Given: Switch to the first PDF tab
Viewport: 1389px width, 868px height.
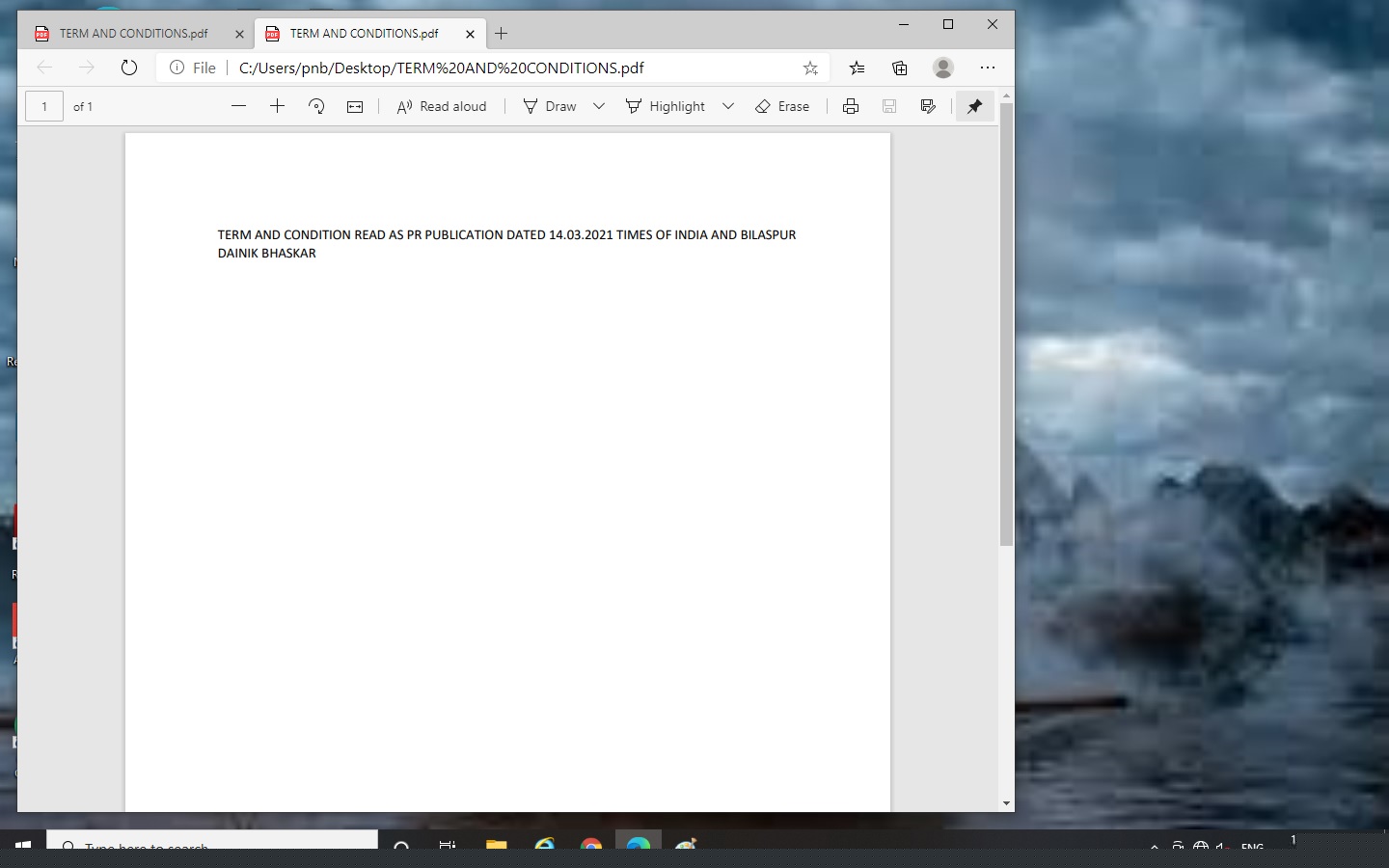Looking at the screenshot, I should 133,34.
